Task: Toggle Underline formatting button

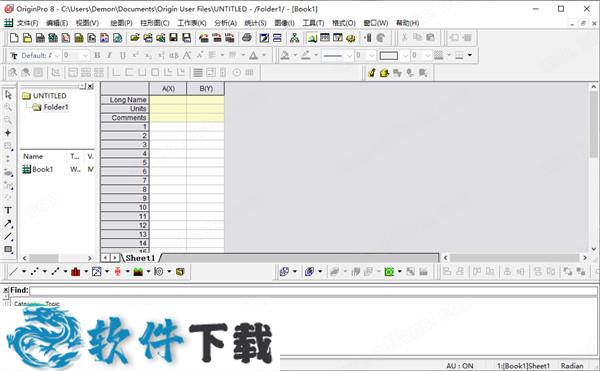Action: [122, 55]
